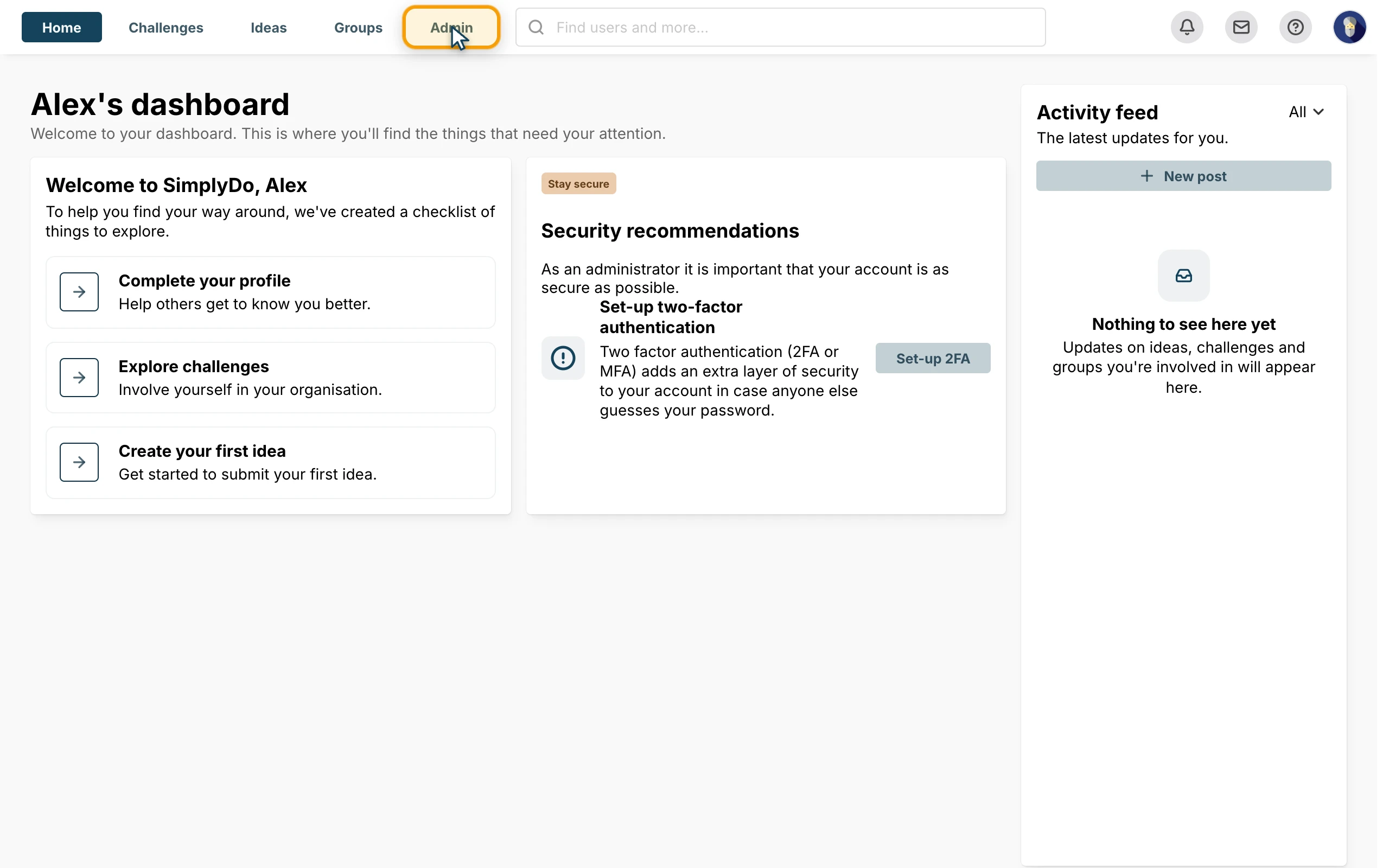Click the help question mark icon
The width and height of the screenshot is (1389, 868).
(1296, 27)
